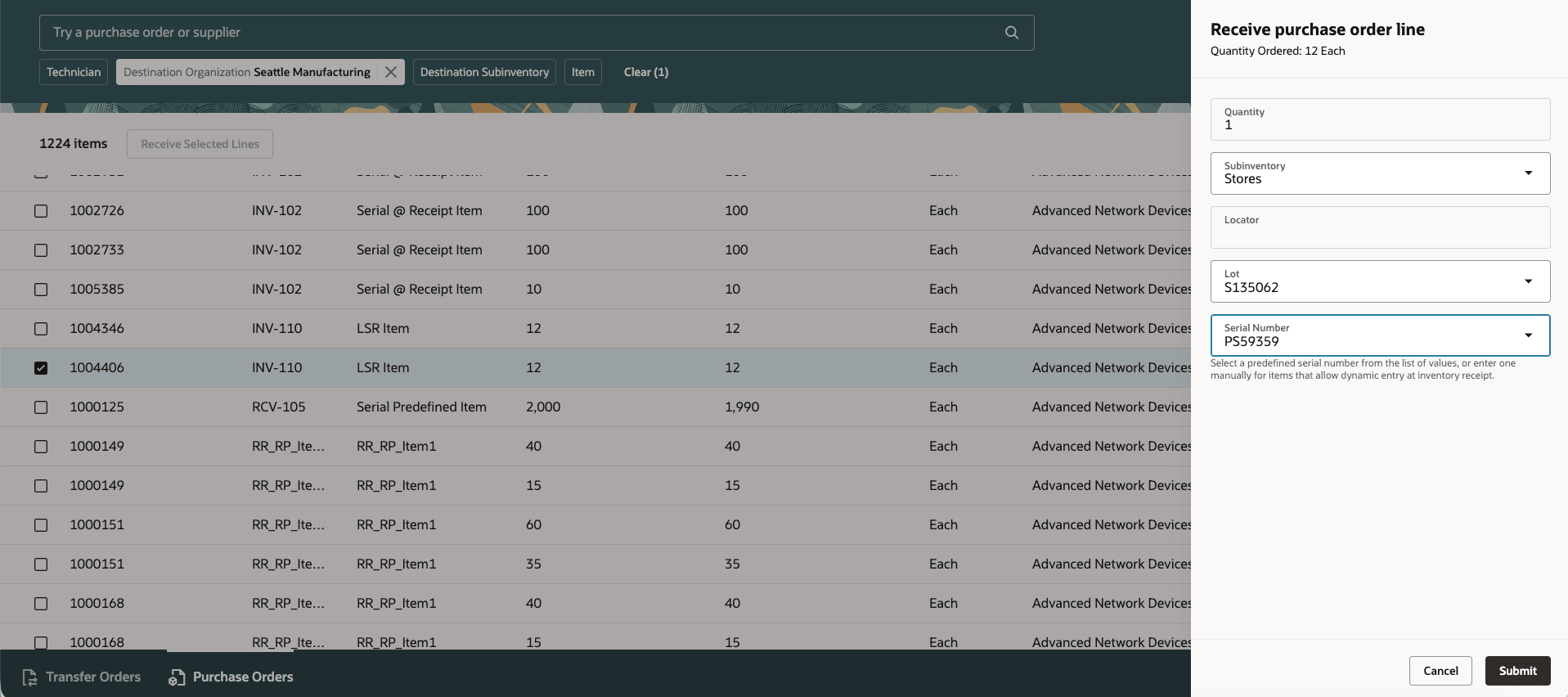The height and width of the screenshot is (697, 1568).
Task: Uncheck the box for order 1004406
Action: click(41, 368)
